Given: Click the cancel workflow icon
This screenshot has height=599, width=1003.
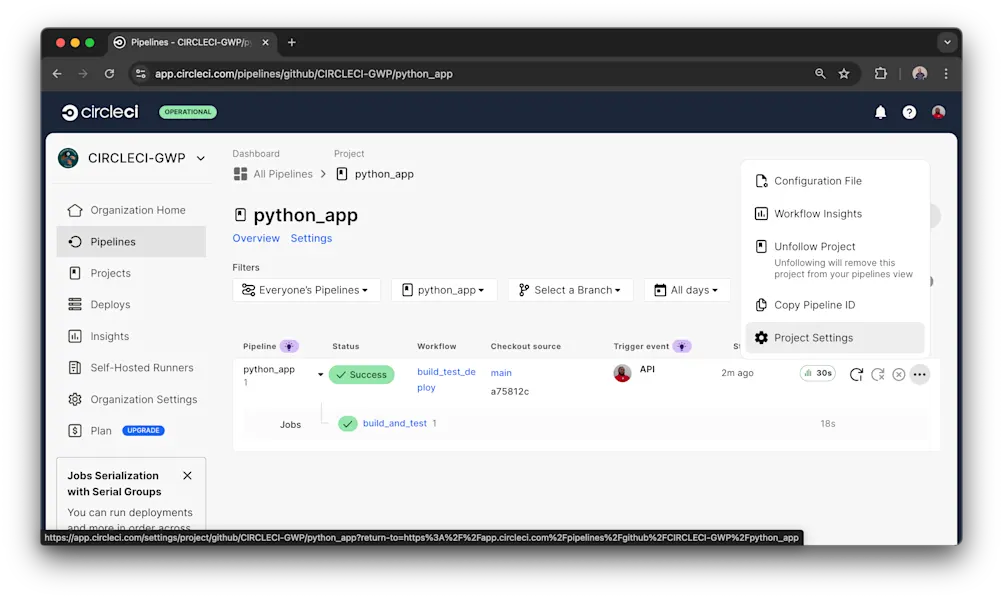Looking at the screenshot, I should tap(899, 374).
